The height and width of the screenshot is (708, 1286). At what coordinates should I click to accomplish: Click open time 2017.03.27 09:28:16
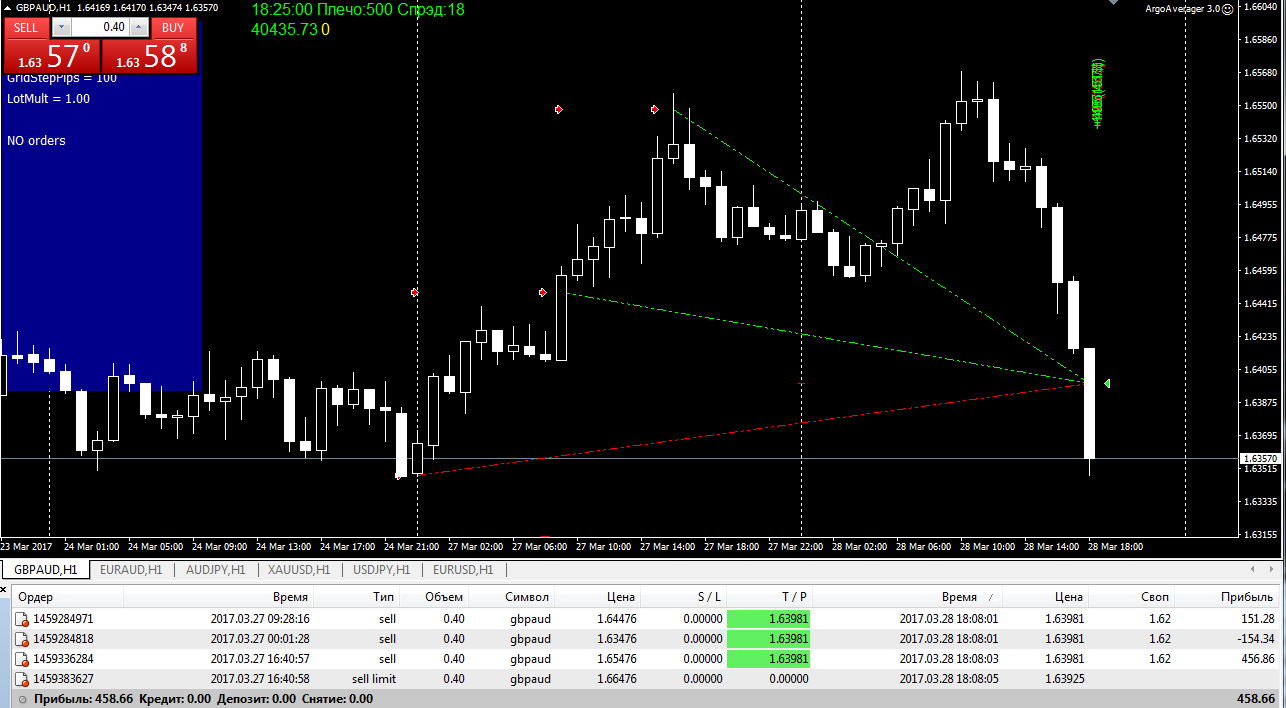coord(260,619)
